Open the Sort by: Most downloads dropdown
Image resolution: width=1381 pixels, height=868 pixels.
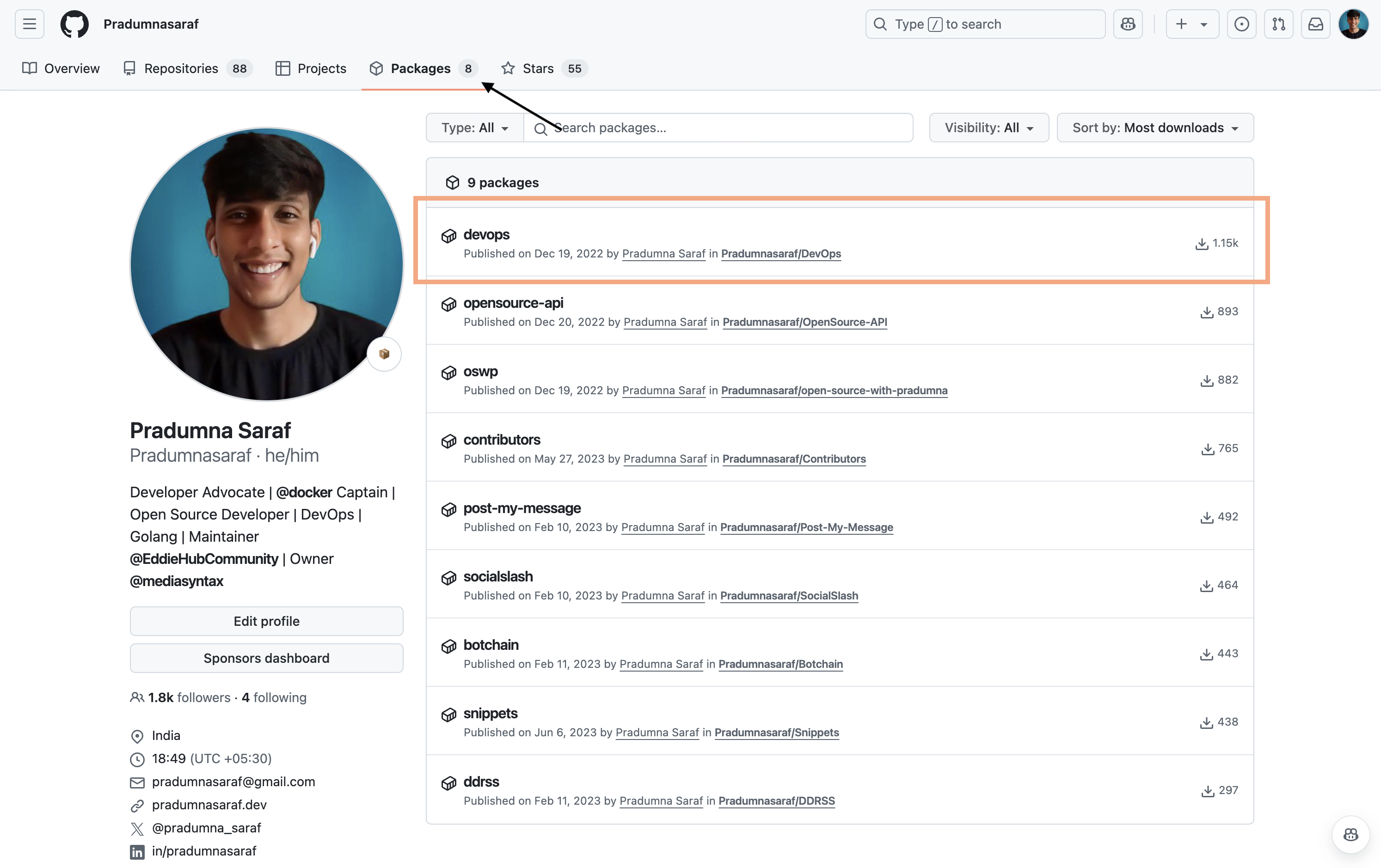[1154, 127]
